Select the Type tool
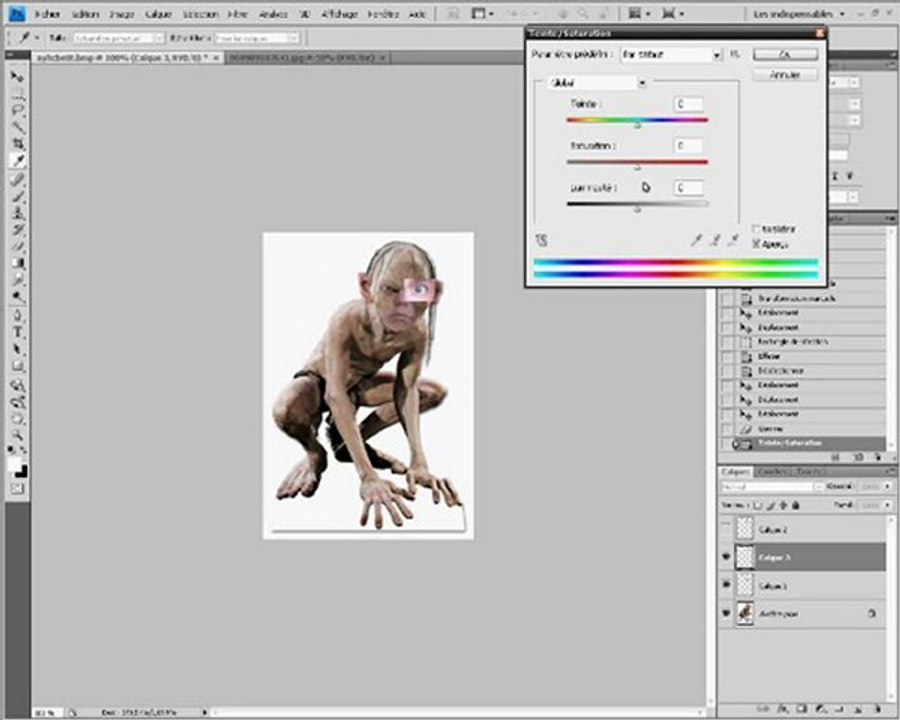Image resolution: width=900 pixels, height=720 pixels. 18,332
